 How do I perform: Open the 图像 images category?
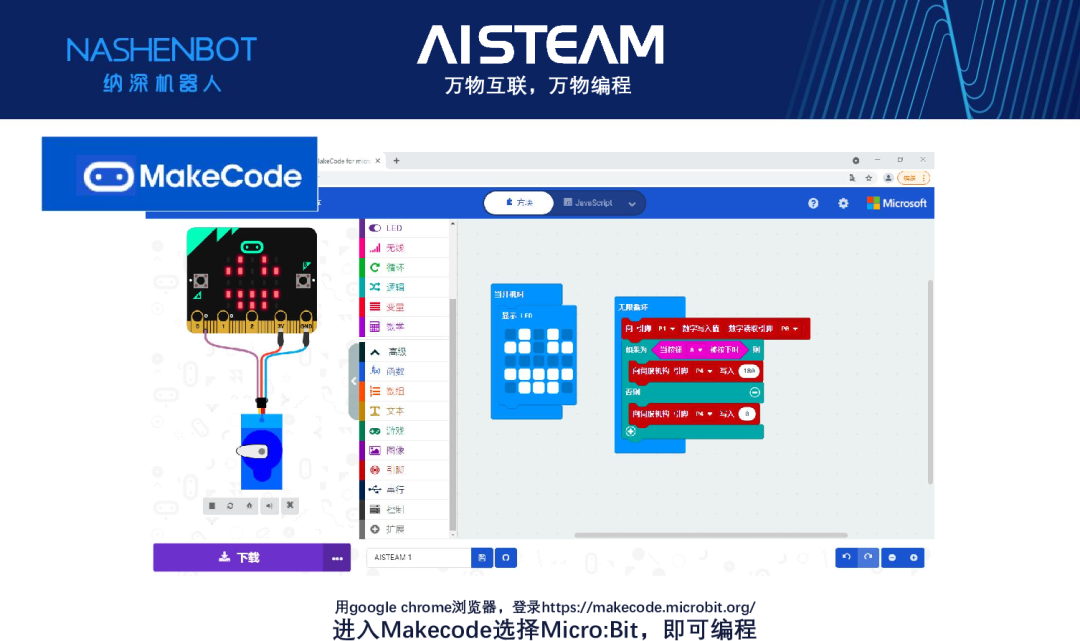coord(406,450)
